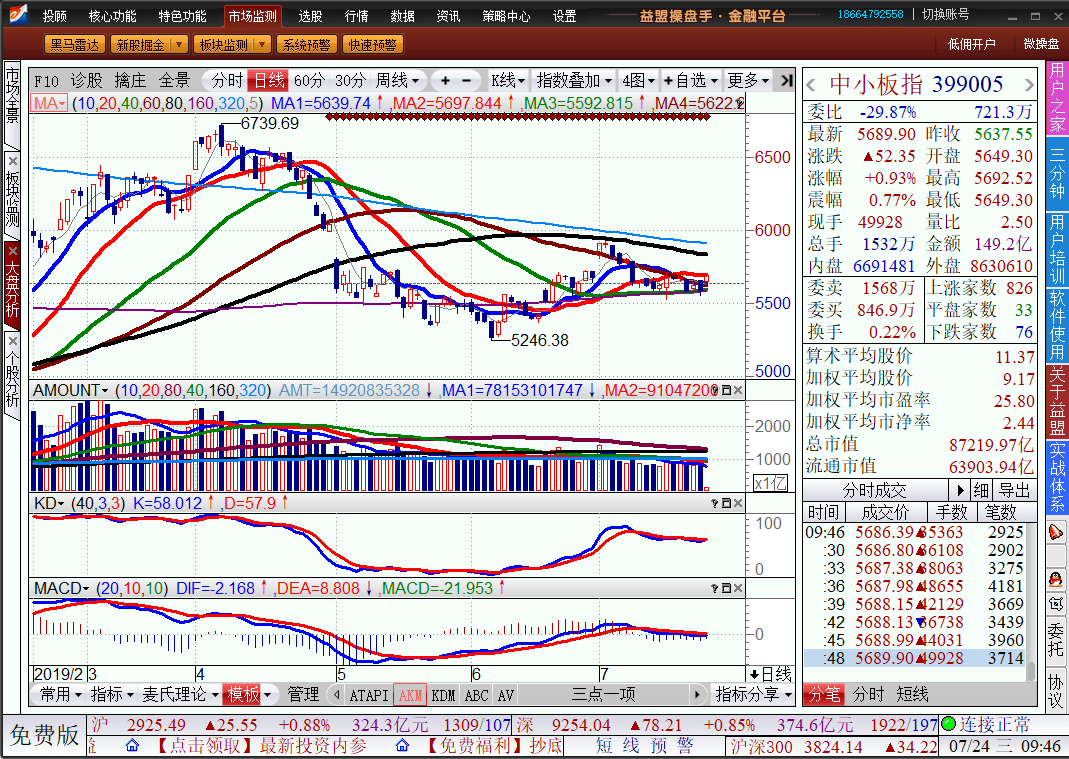Click the home icon before 免费福利 news
This screenshot has width=1069, height=759.
click(403, 745)
